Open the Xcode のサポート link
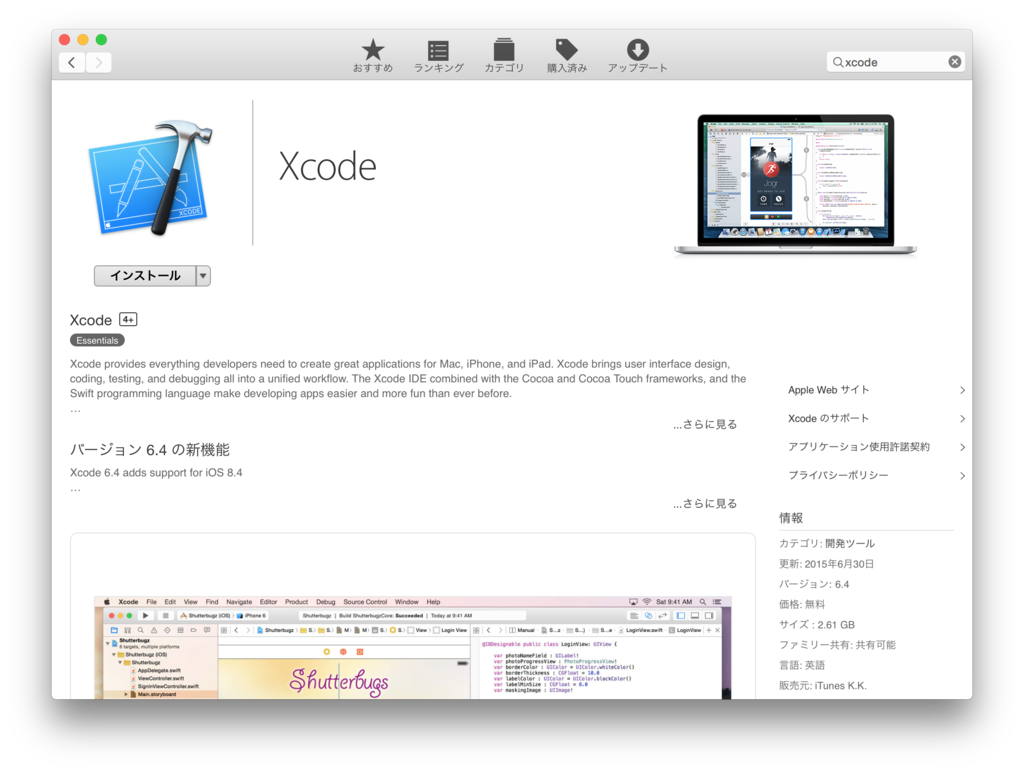The image size is (1024, 773). click(x=828, y=418)
